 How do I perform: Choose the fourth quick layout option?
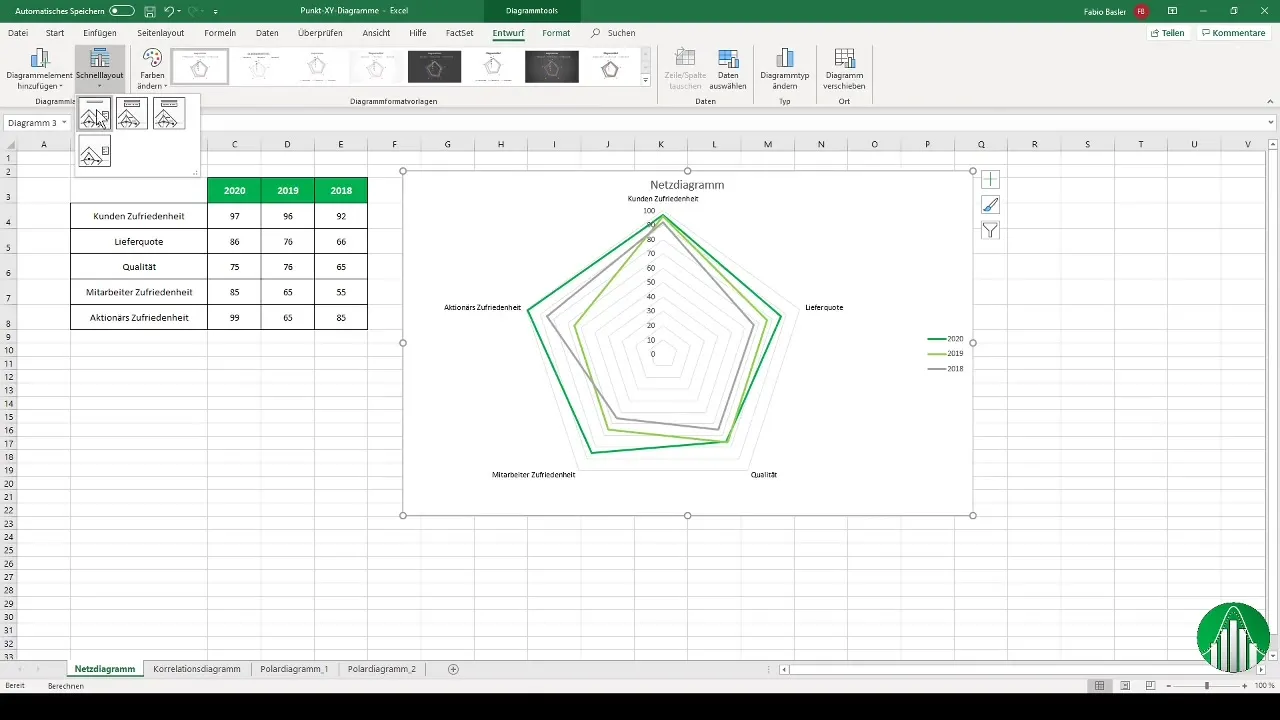[x=95, y=151]
